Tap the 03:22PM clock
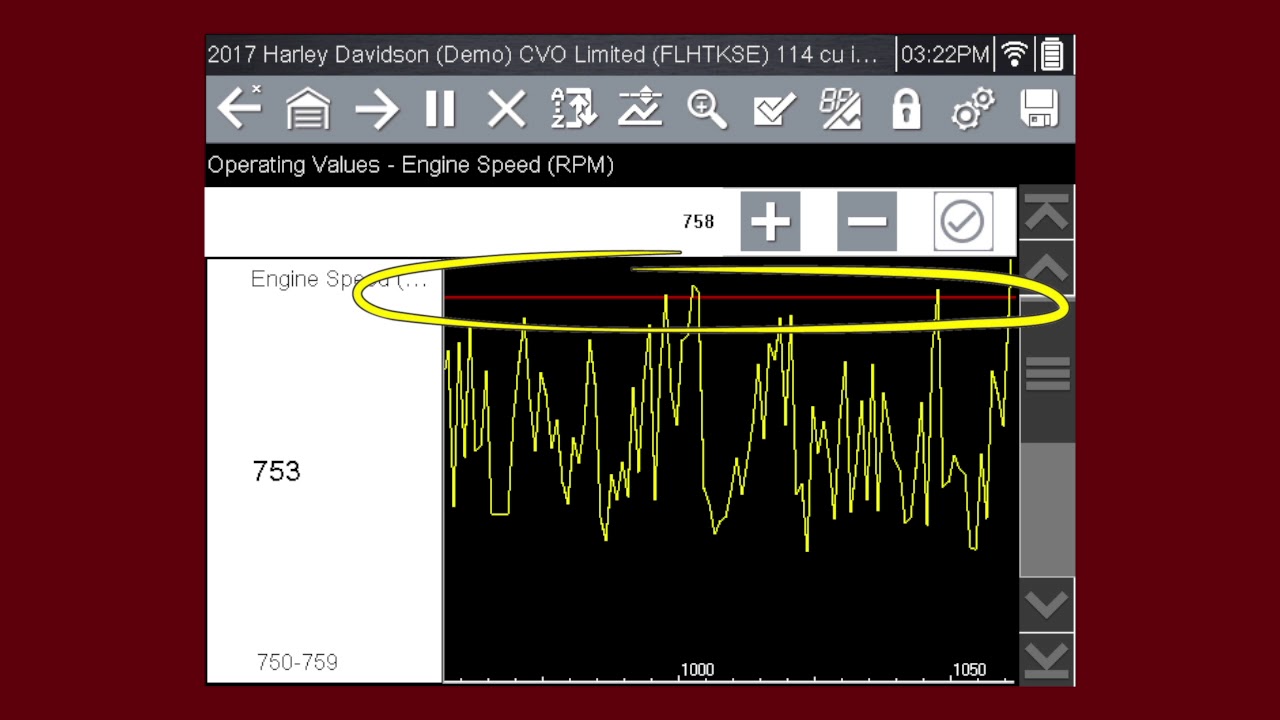The image size is (1280, 720). tap(945, 55)
